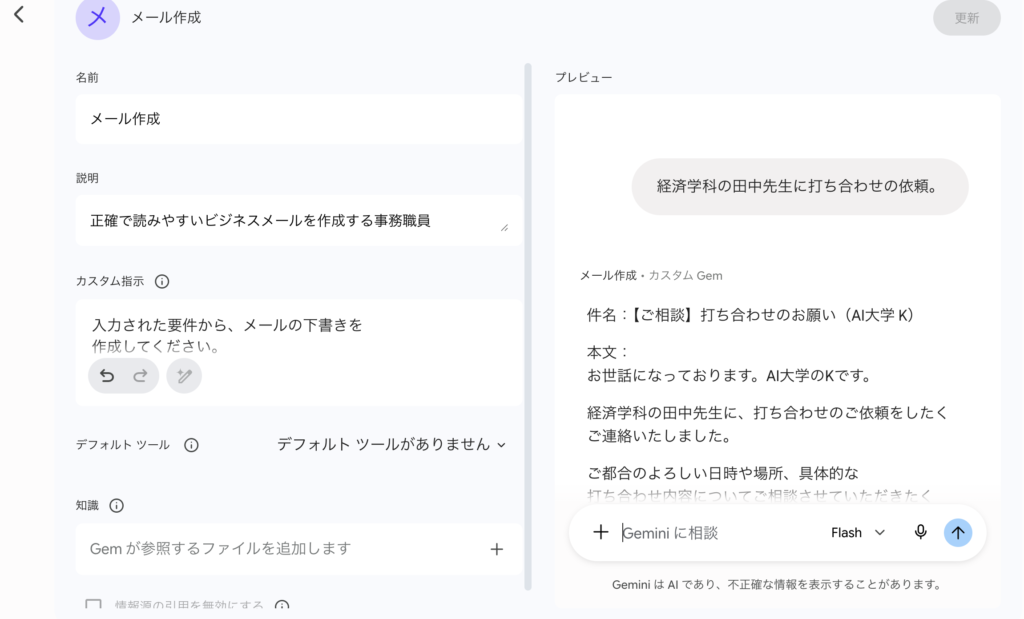The width and height of the screenshot is (1024, 619).
Task: Show info icon beside 情報源の引用を無効にする
Action: (x=282, y=606)
